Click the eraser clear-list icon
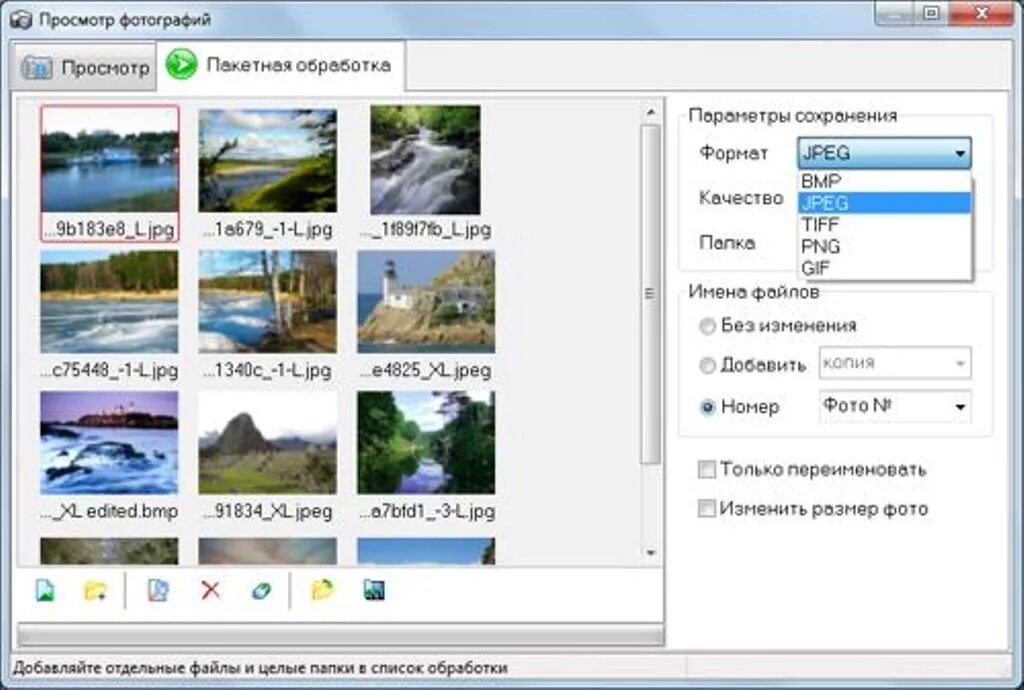Viewport: 1024px width, 690px height. click(261, 591)
